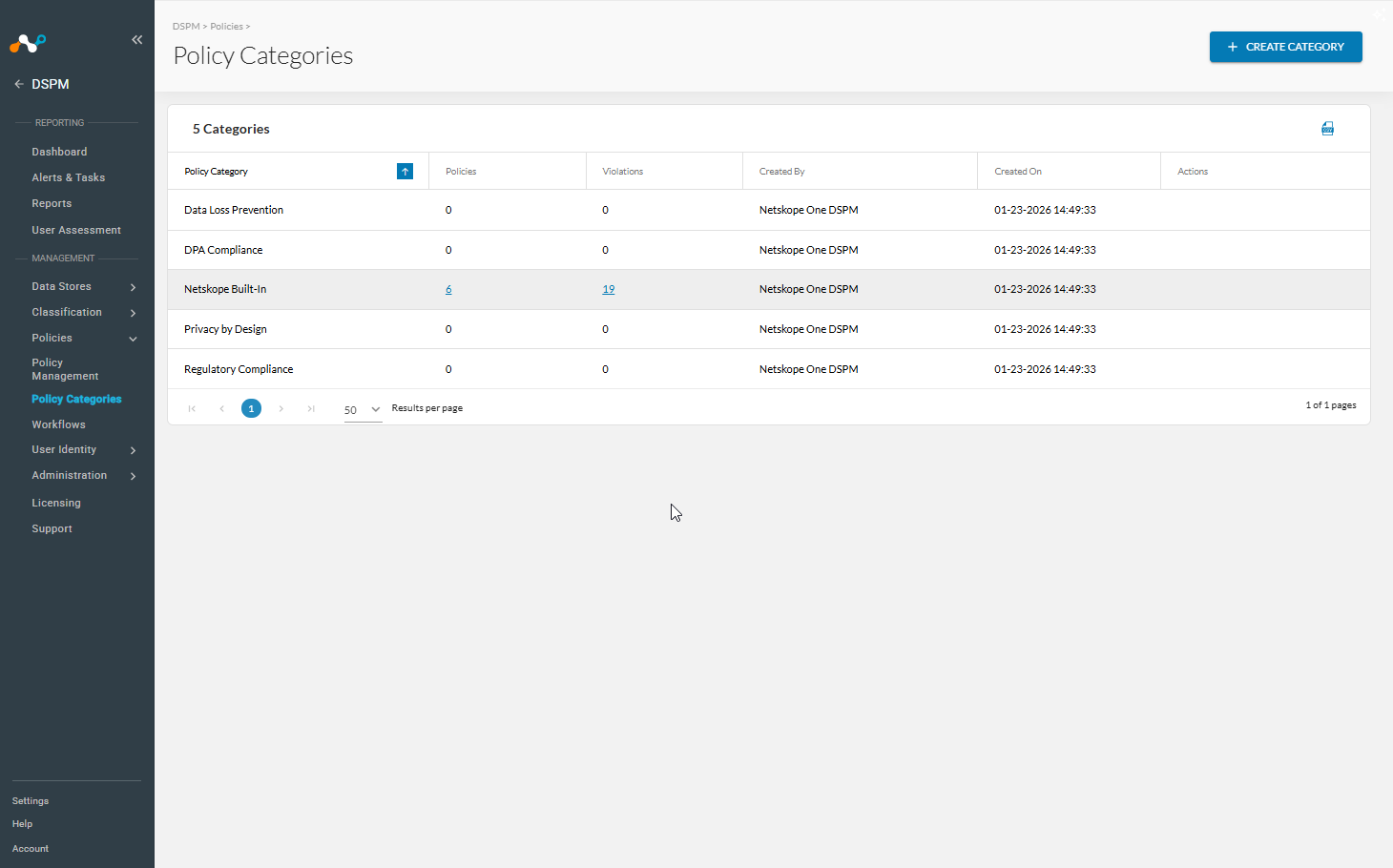Screen dimensions: 1393x868
Task: Click the Netskope logo icon
Action: pos(28,43)
